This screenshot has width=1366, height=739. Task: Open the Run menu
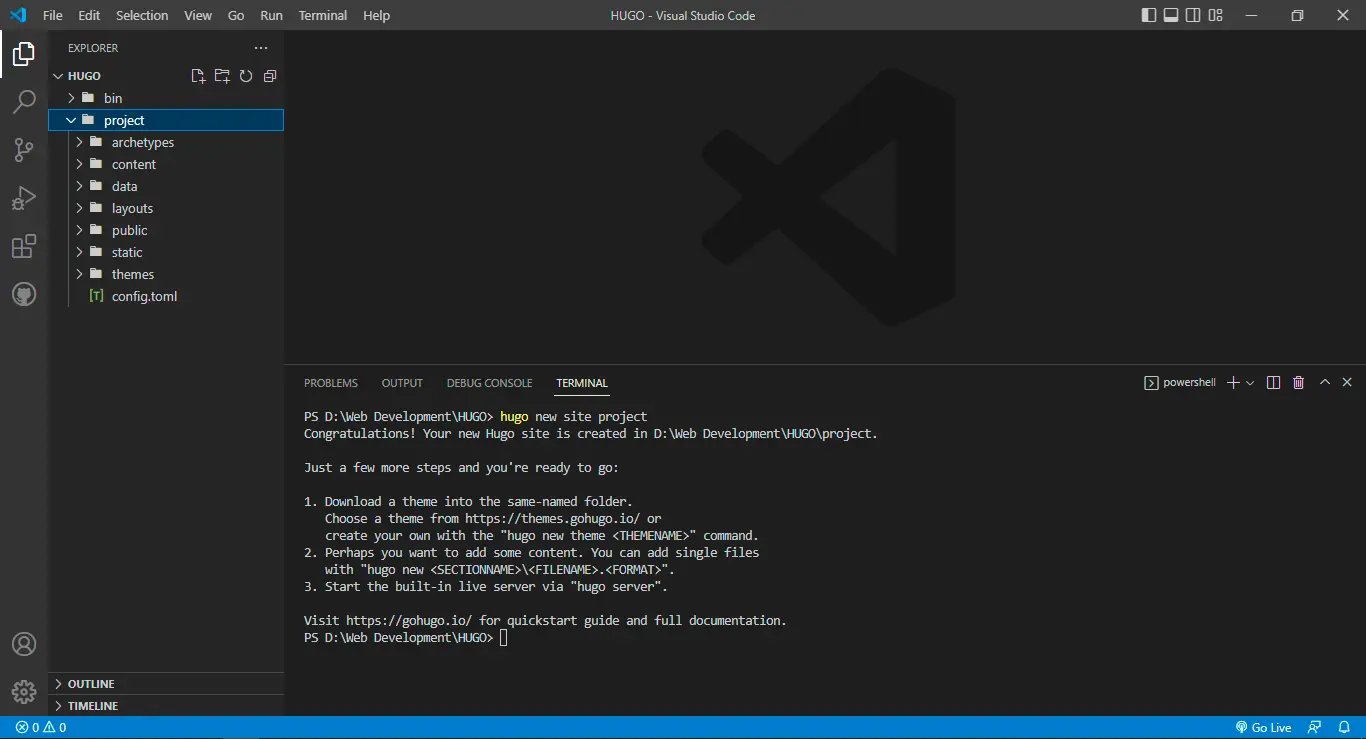pos(271,15)
